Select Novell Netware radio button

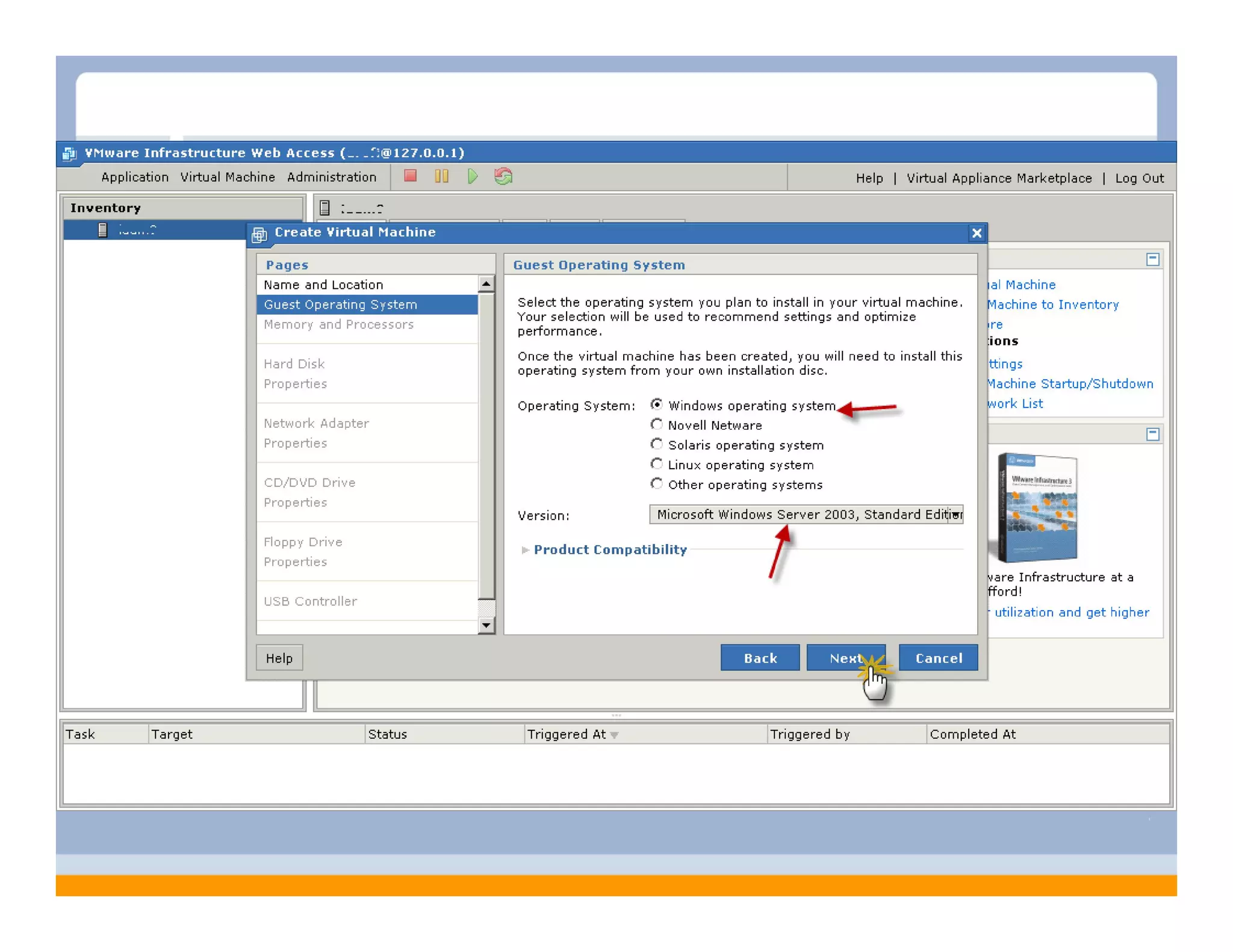click(656, 425)
